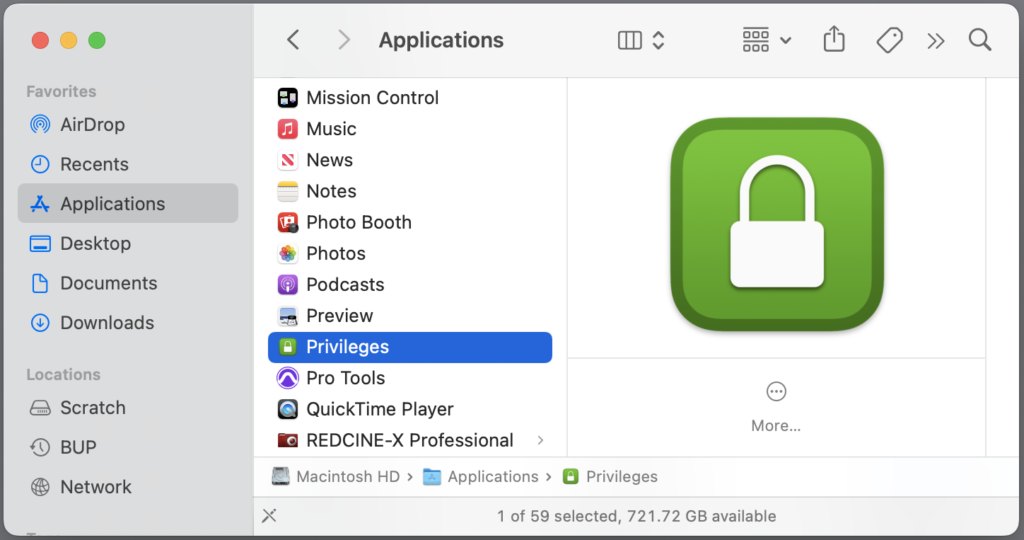Screen dimensions: 1024x540
Task: Select the Mission Control app
Action: 410,97
